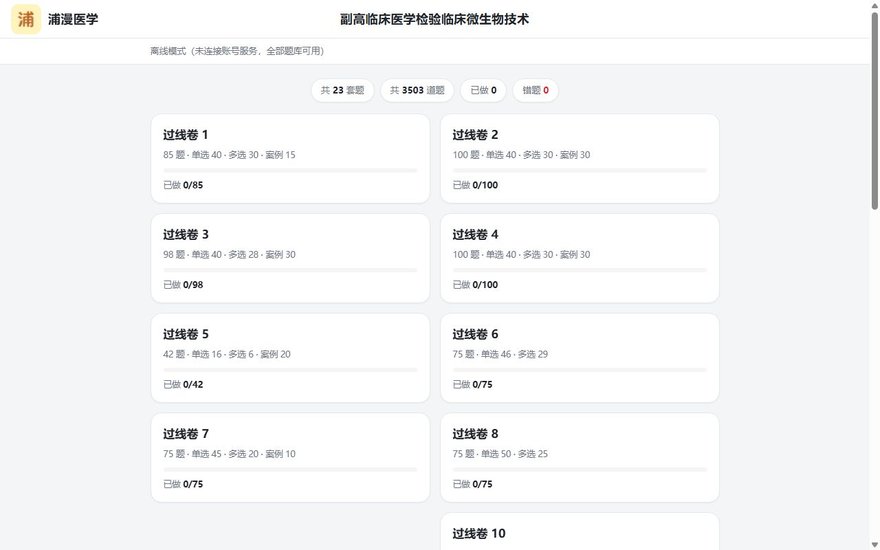This screenshot has height=550, width=880.
Task: Click the 共 23 套题 pill
Action: [x=342, y=90]
